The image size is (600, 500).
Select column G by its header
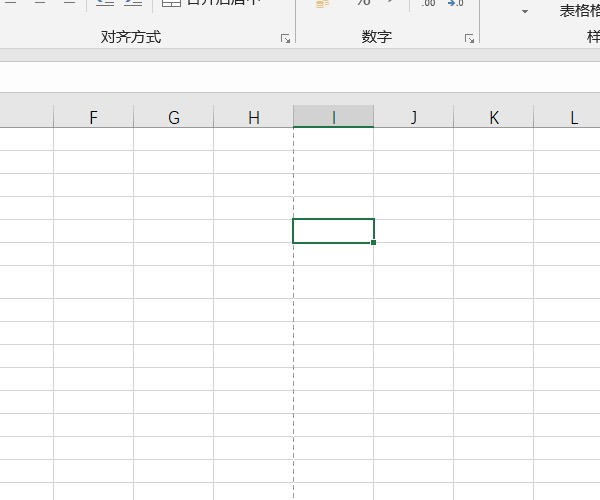click(x=173, y=117)
